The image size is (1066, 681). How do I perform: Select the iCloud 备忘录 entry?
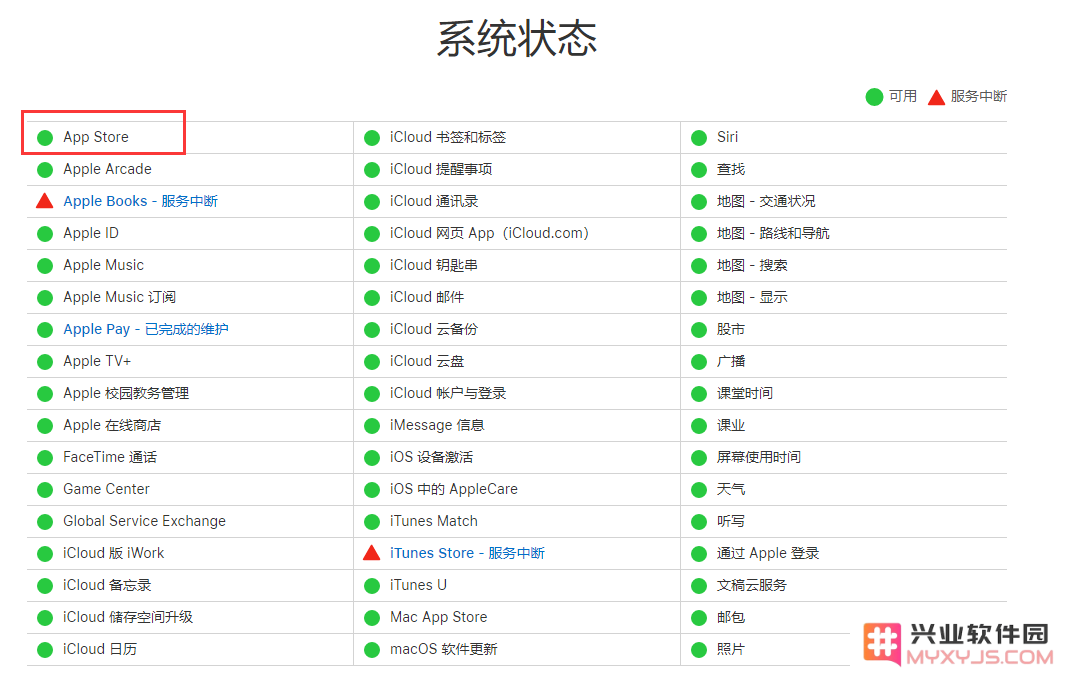pyautogui.click(x=107, y=585)
